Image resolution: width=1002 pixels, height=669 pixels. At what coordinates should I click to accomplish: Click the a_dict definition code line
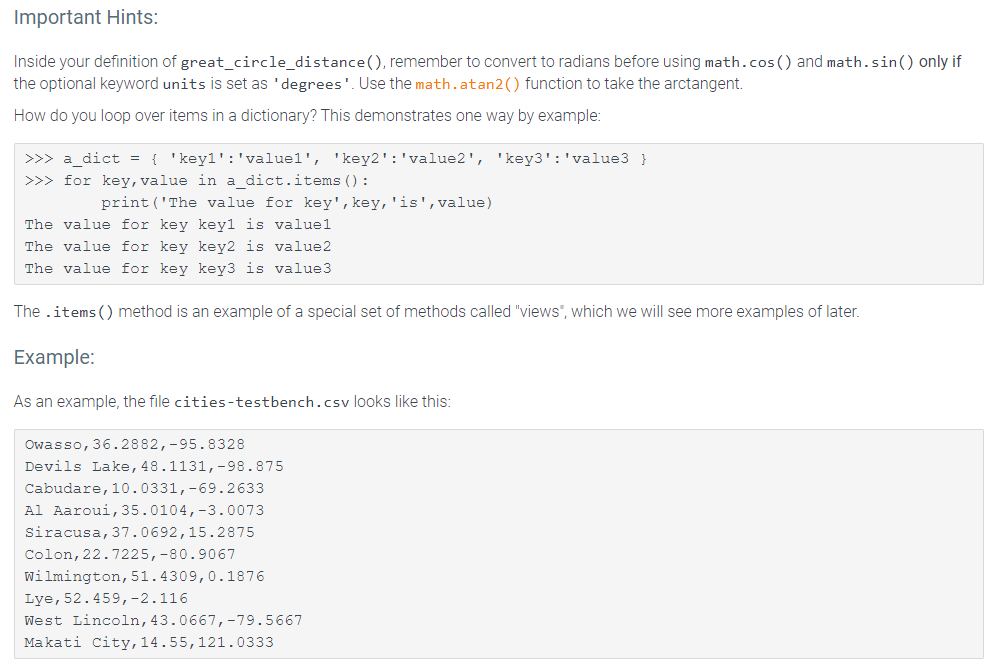pyautogui.click(x=336, y=158)
